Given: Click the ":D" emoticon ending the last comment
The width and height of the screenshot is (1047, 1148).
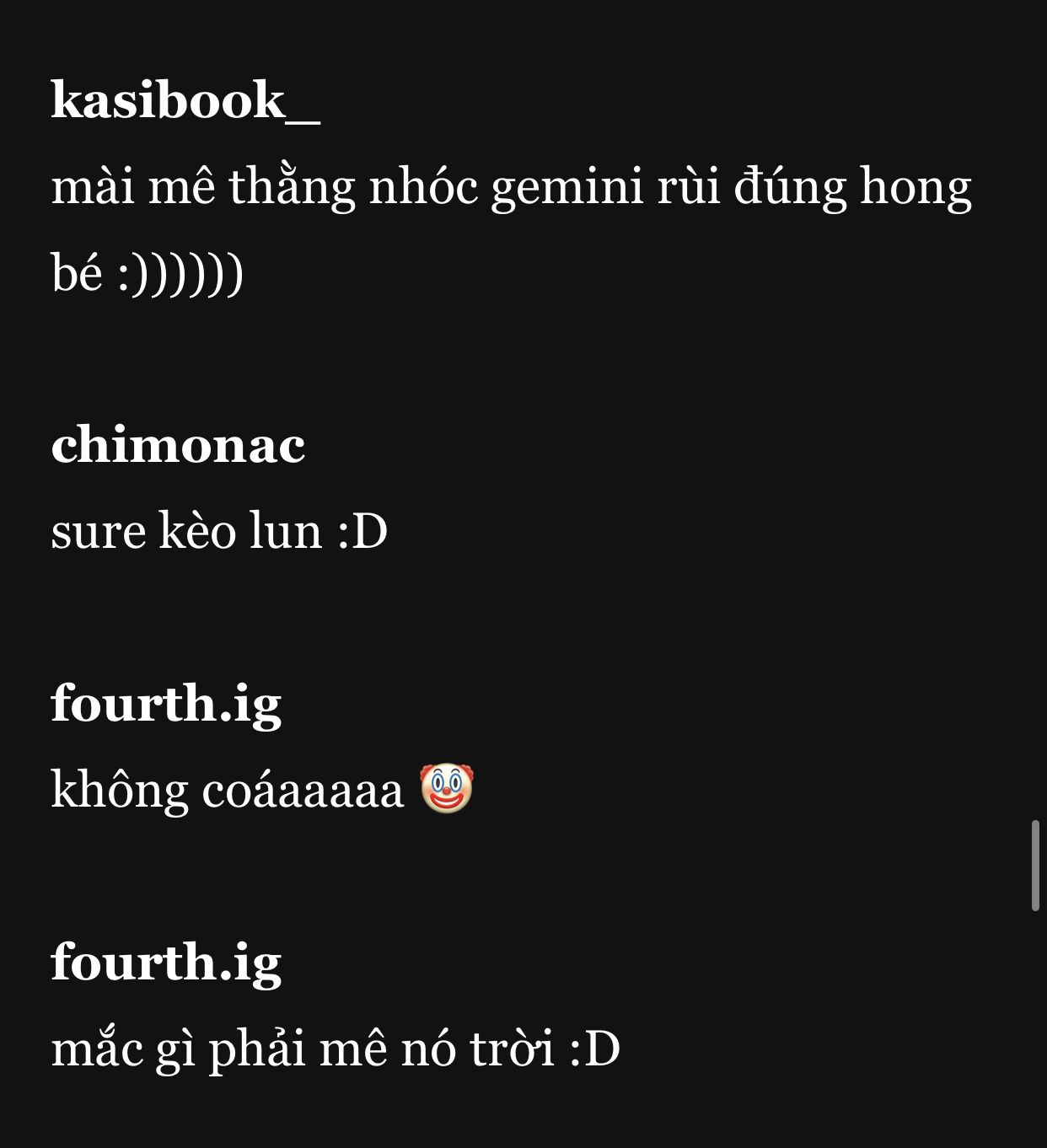Looking at the screenshot, I should (x=595, y=1050).
